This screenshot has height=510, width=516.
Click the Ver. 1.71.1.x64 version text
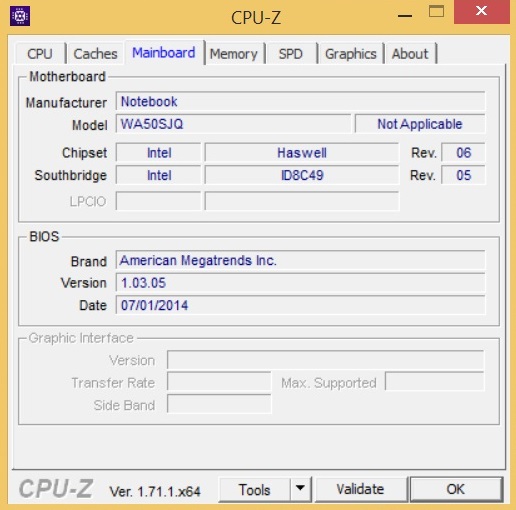(x=155, y=491)
